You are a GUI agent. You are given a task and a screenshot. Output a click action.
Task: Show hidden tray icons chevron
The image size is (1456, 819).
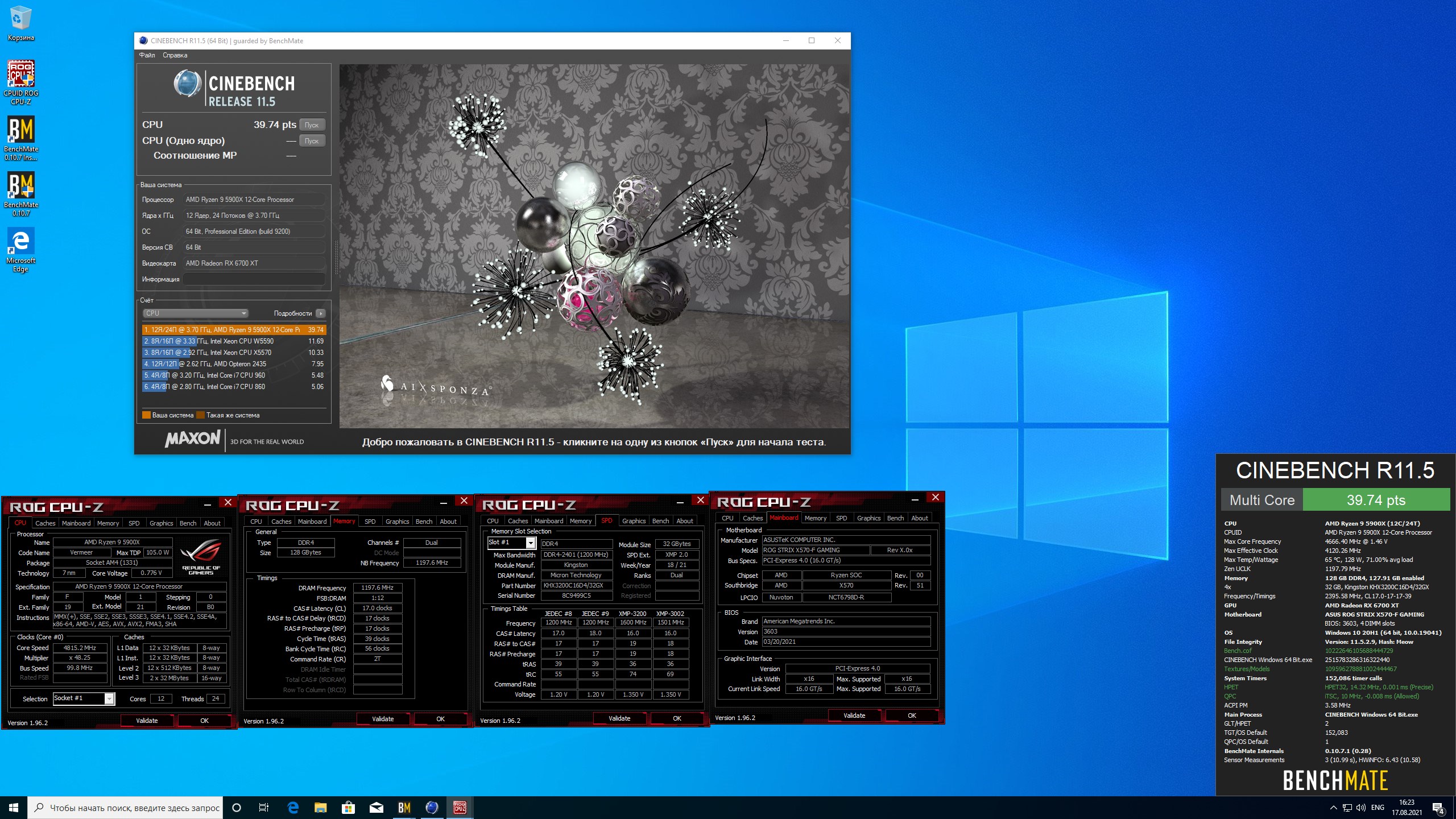(x=1333, y=808)
